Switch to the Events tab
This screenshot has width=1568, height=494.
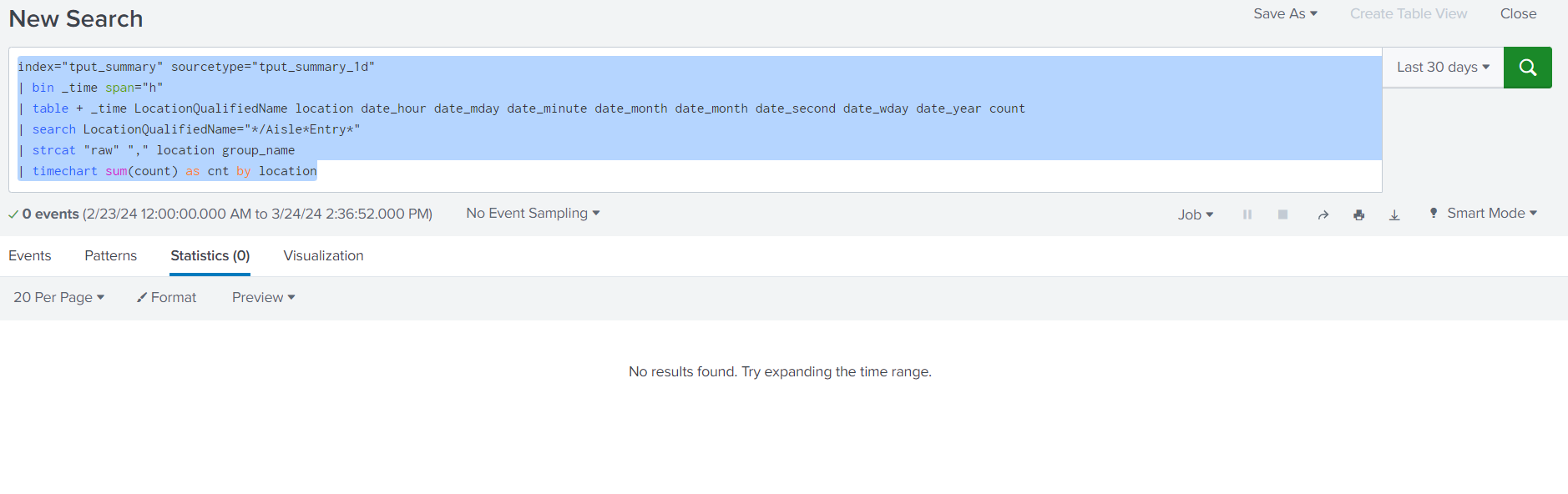click(x=30, y=255)
